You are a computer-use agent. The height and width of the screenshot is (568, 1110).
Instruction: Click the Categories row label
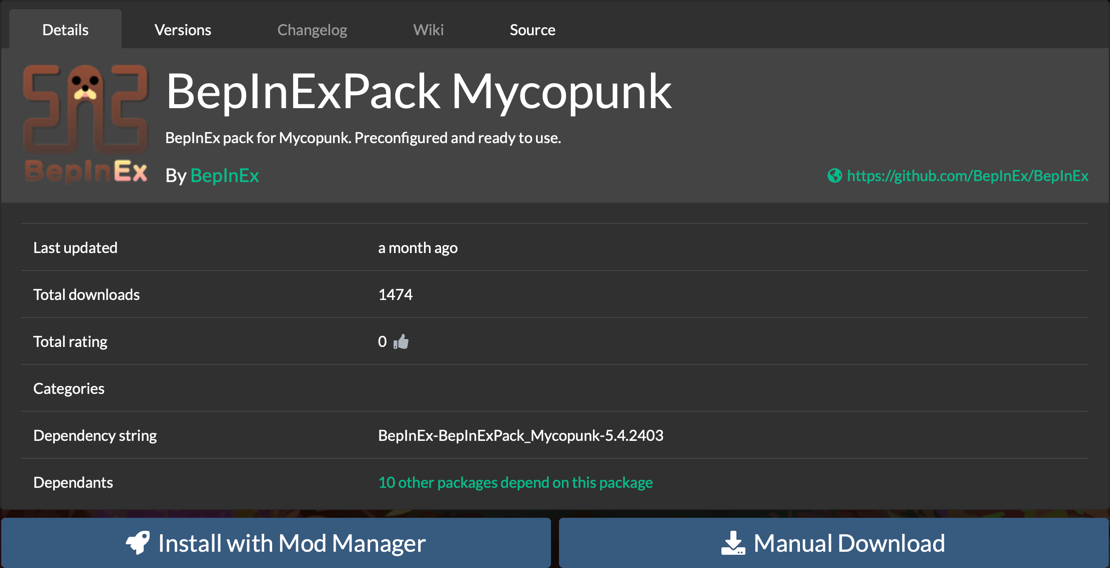pyautogui.click(x=69, y=389)
